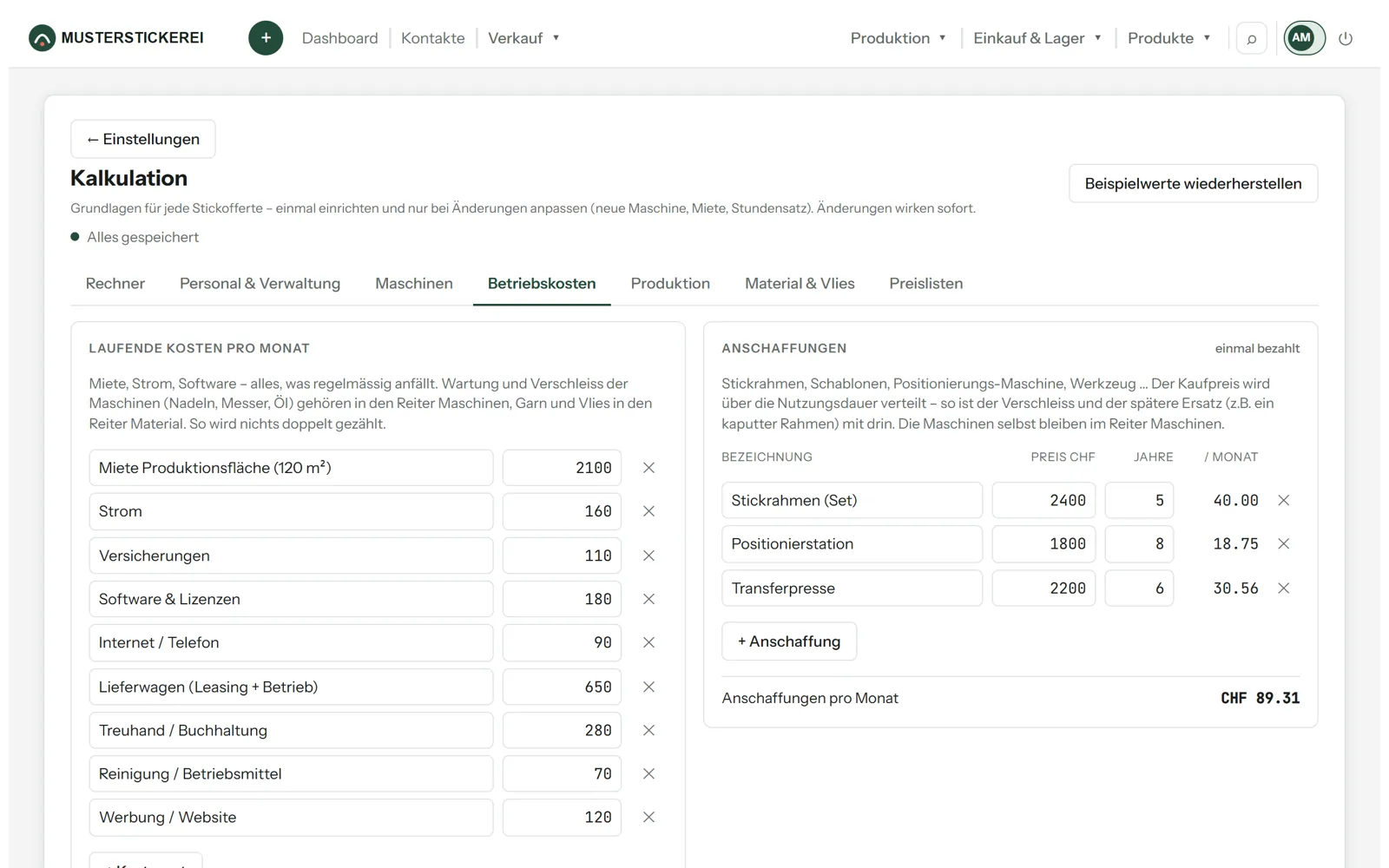The image size is (1389, 868).
Task: Click the green plus quick-add button
Action: coord(266,38)
